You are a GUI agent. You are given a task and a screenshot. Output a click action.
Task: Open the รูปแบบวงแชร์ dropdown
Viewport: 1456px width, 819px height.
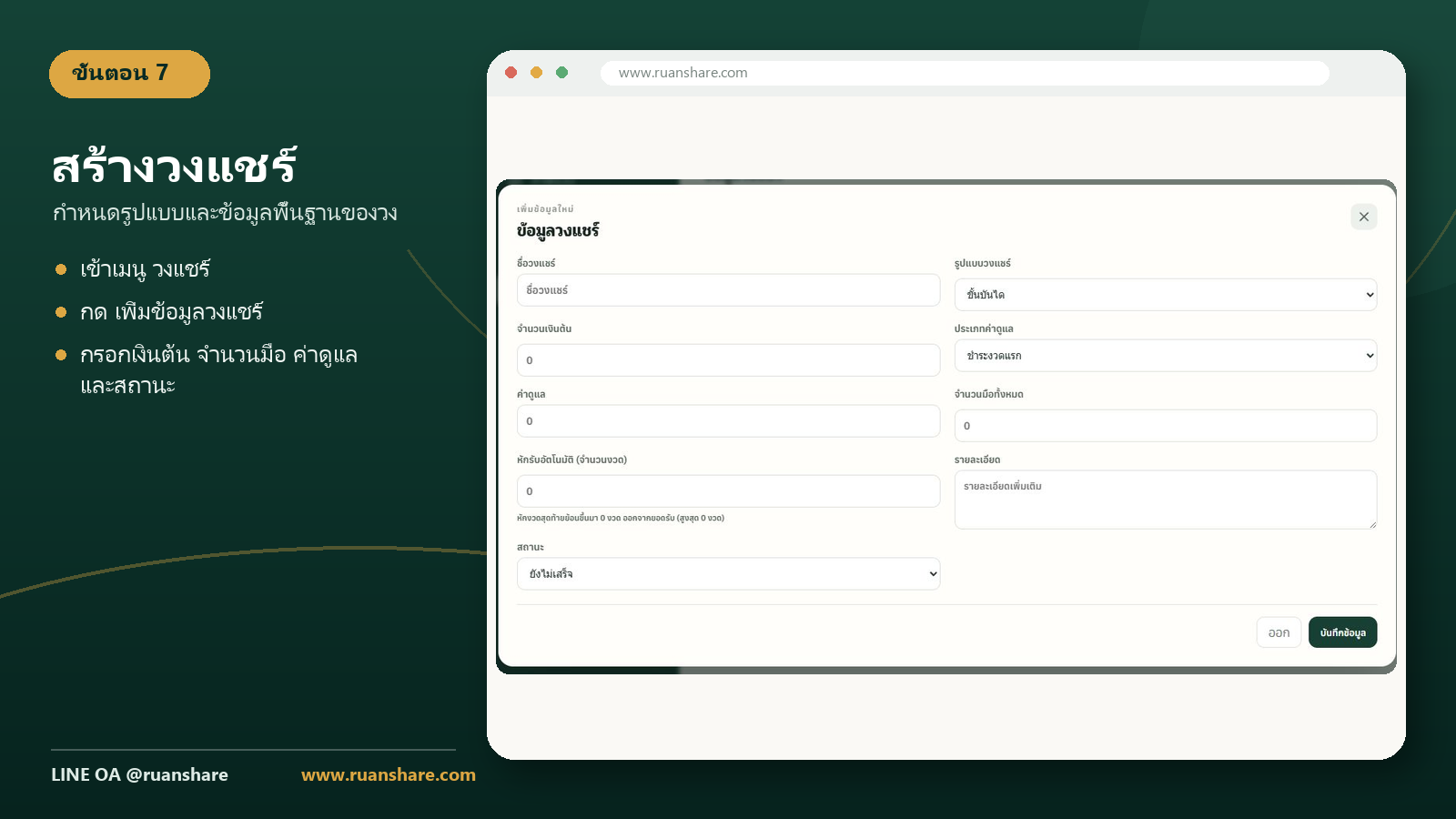click(1165, 295)
